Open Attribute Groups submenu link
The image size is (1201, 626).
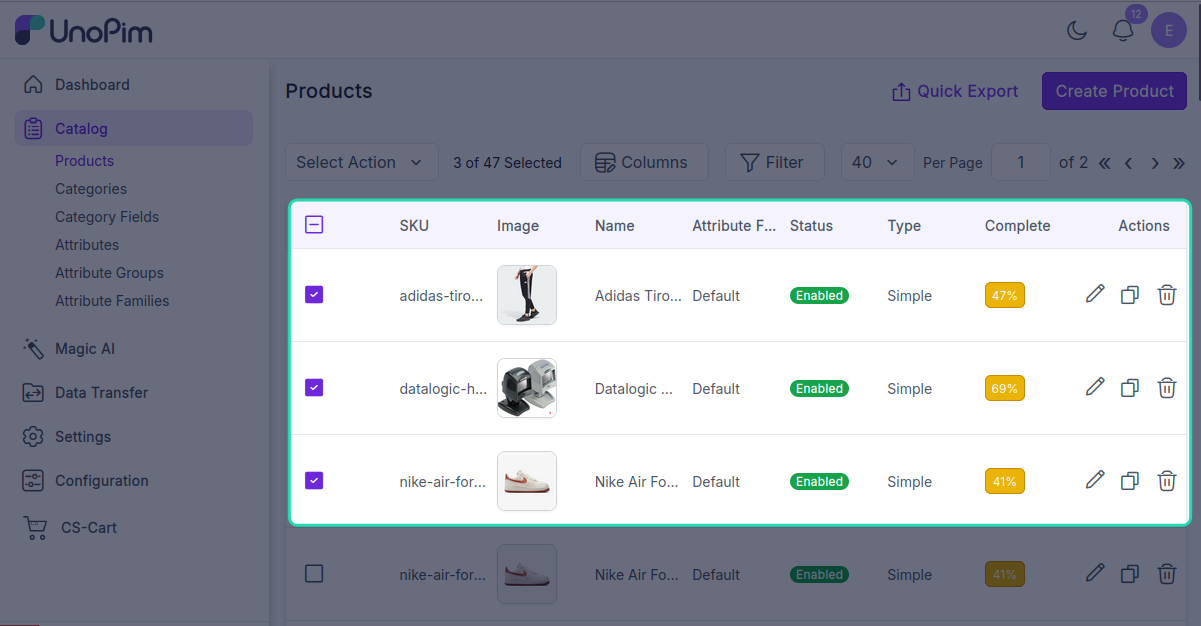[x=109, y=273]
